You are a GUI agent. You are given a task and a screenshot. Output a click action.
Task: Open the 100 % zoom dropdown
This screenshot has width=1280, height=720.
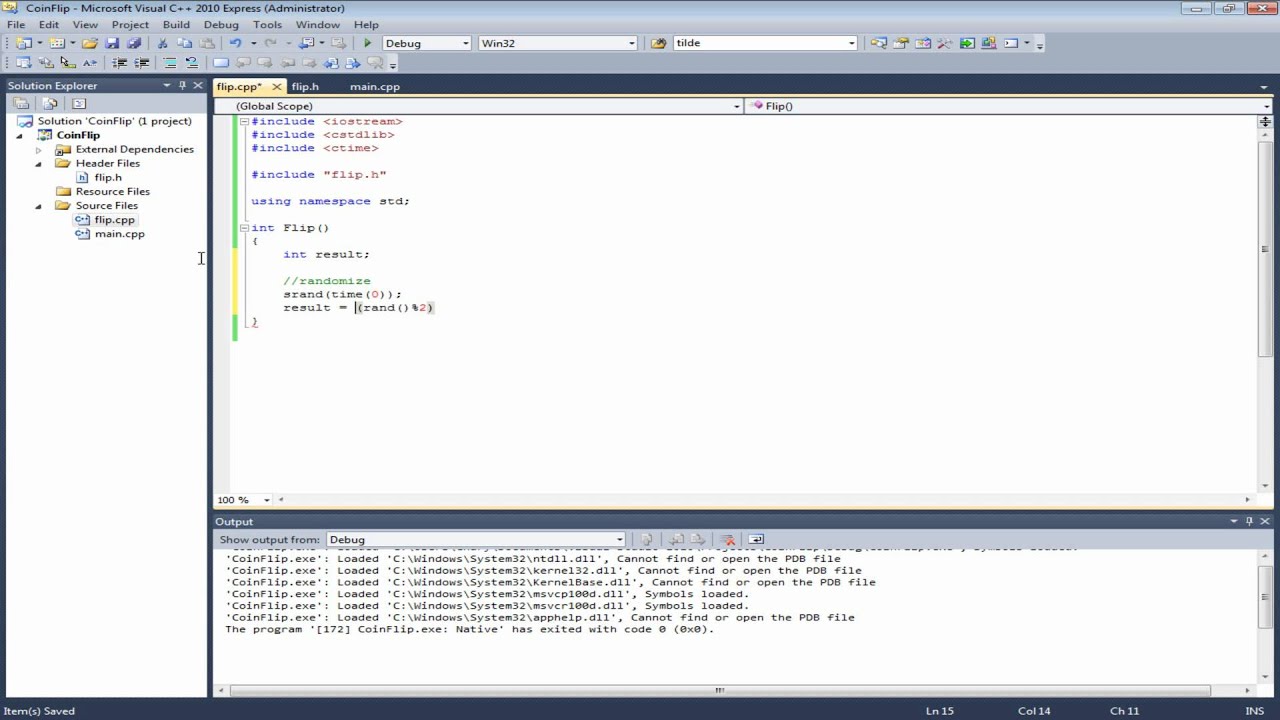[x=266, y=500]
